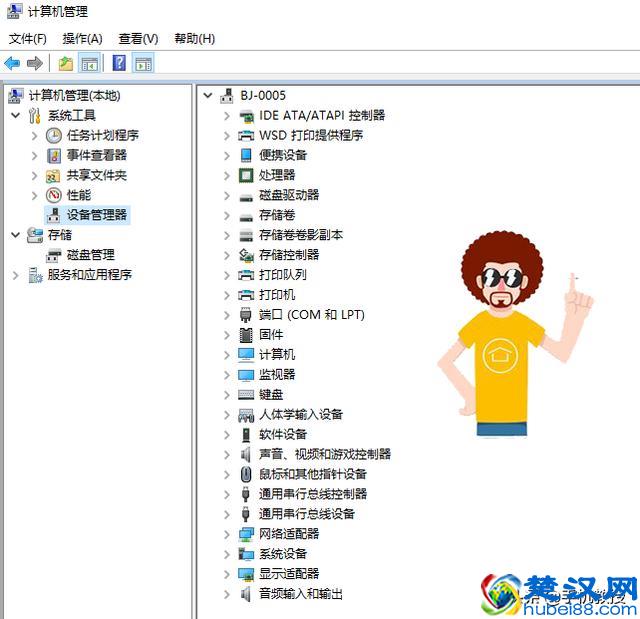
Task: Select 磁盘管理 under 存储
Action: pos(91,255)
